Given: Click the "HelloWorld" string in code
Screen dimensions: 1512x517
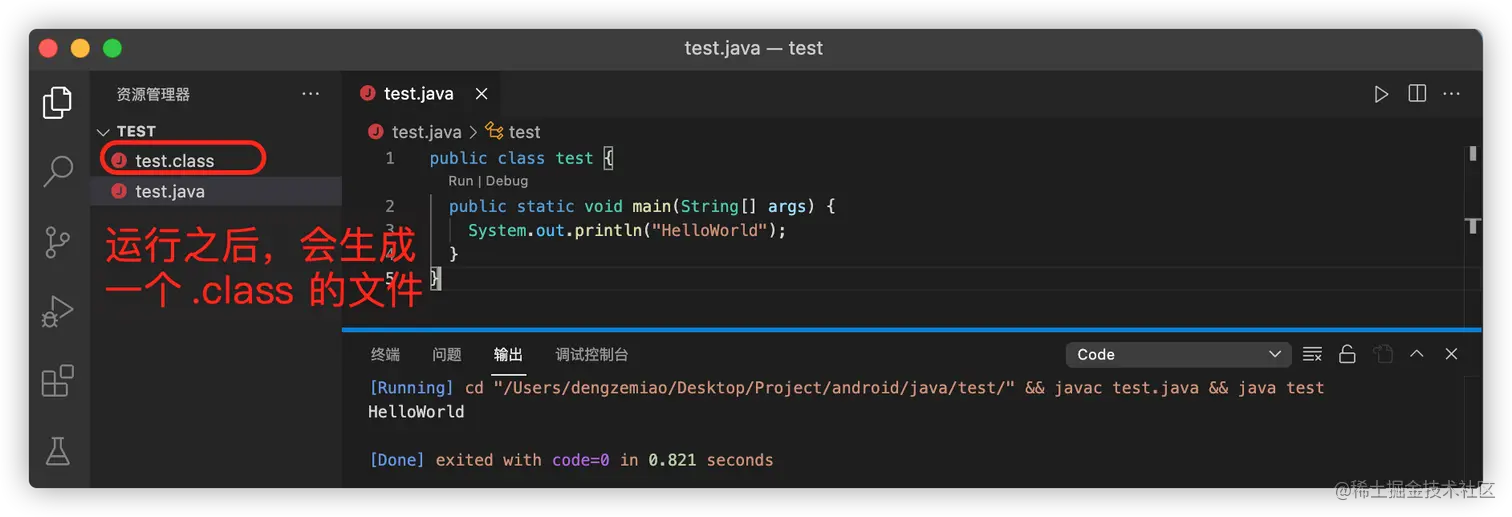Looking at the screenshot, I should [710, 230].
